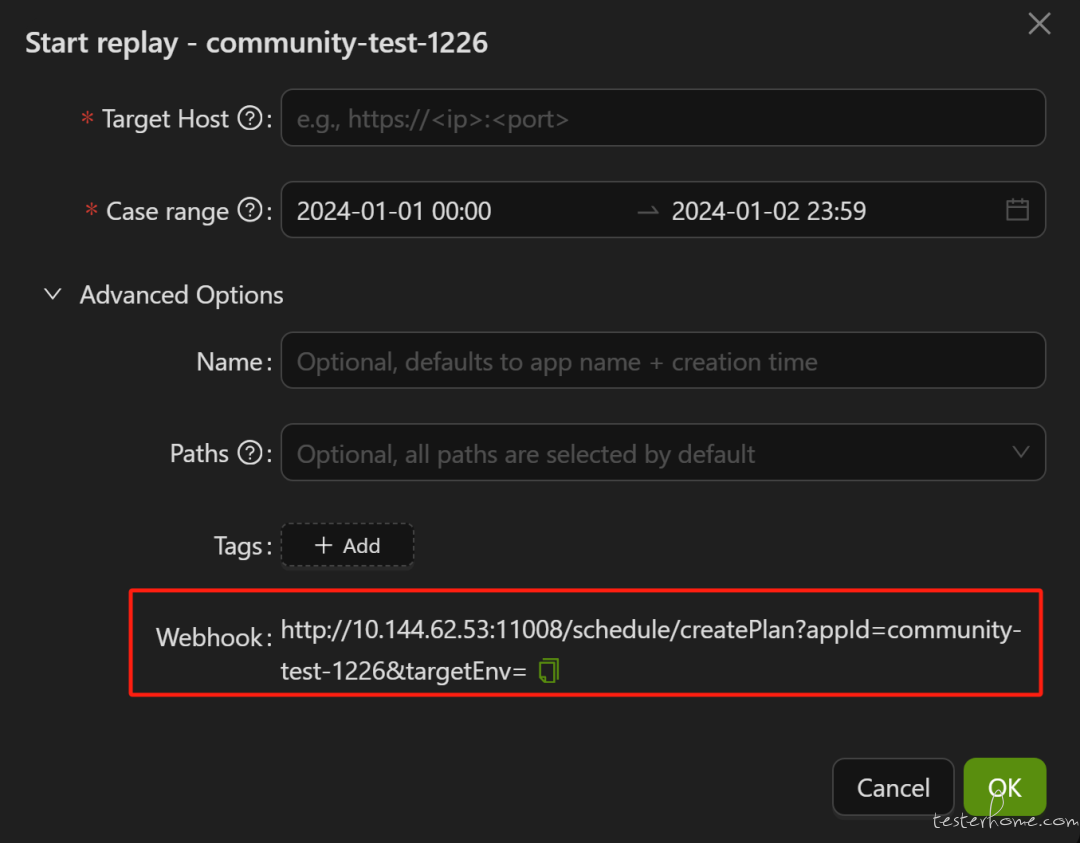Focus the Name input field
1080x843 pixels.
pos(663,361)
